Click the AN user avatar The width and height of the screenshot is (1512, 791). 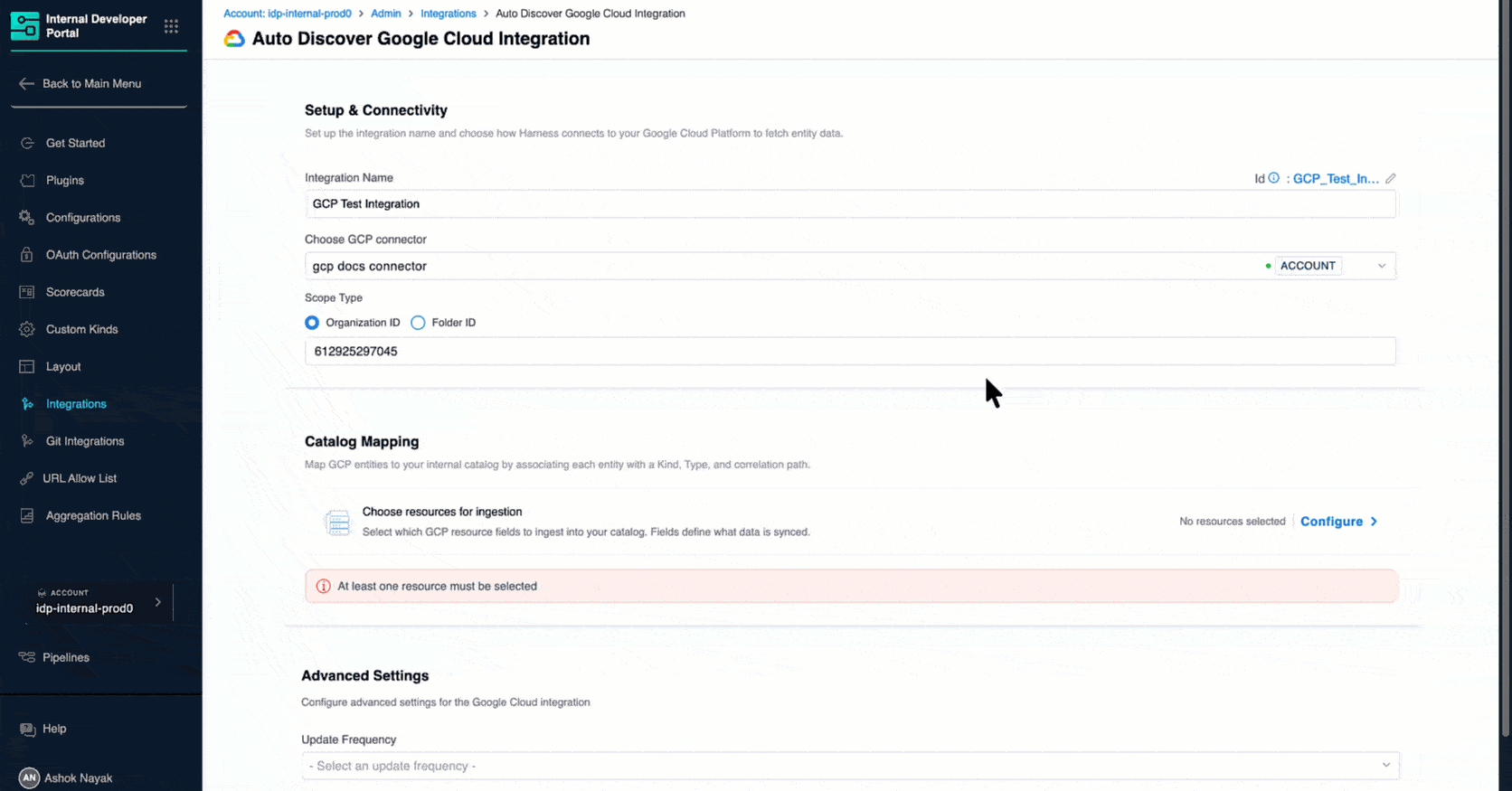click(29, 777)
